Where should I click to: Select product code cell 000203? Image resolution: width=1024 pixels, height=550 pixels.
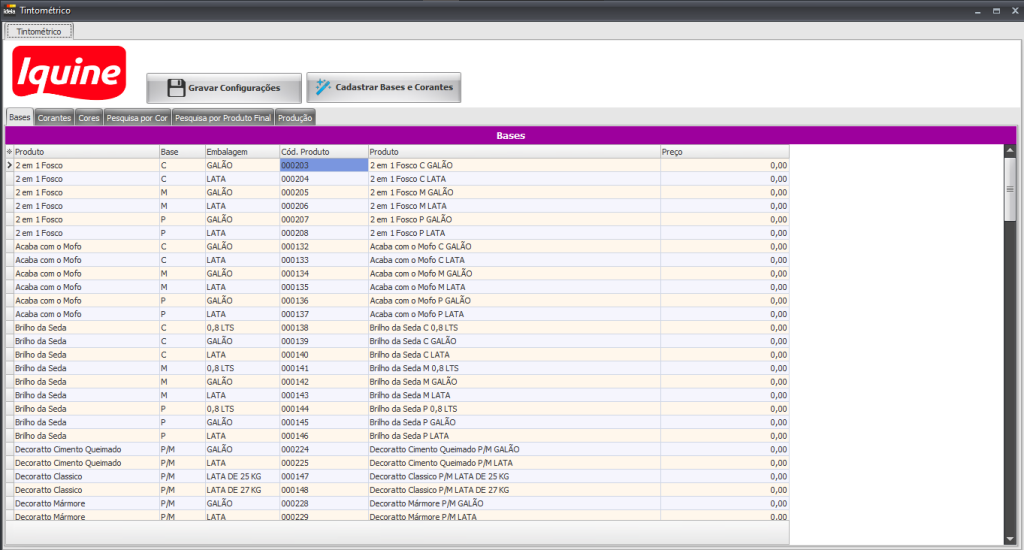(x=323, y=165)
